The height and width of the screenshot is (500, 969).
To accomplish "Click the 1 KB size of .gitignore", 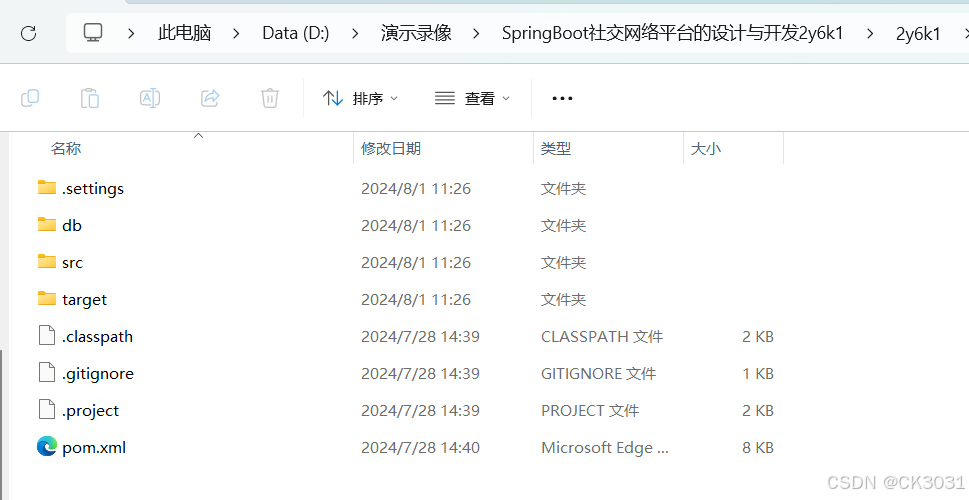I will pos(758,374).
